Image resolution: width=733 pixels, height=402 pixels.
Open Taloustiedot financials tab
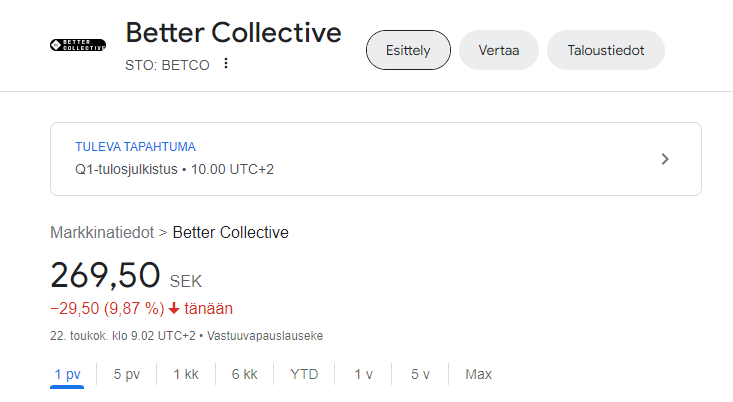click(605, 50)
